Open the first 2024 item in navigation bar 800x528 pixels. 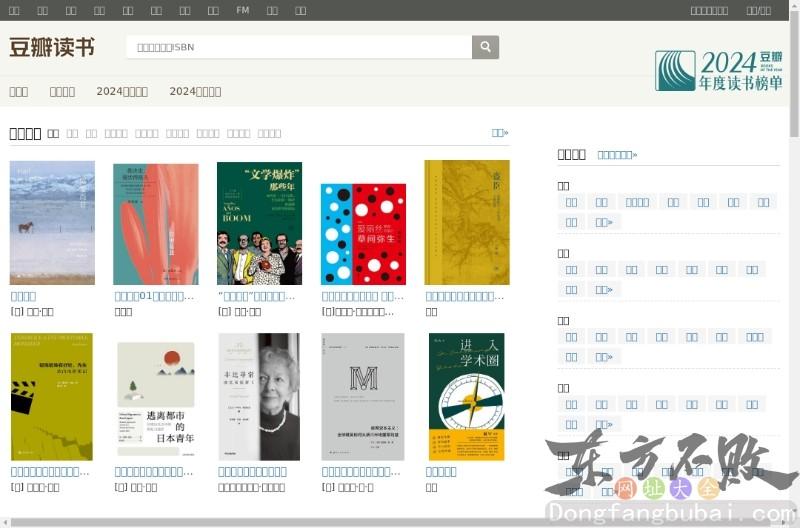(x=122, y=91)
